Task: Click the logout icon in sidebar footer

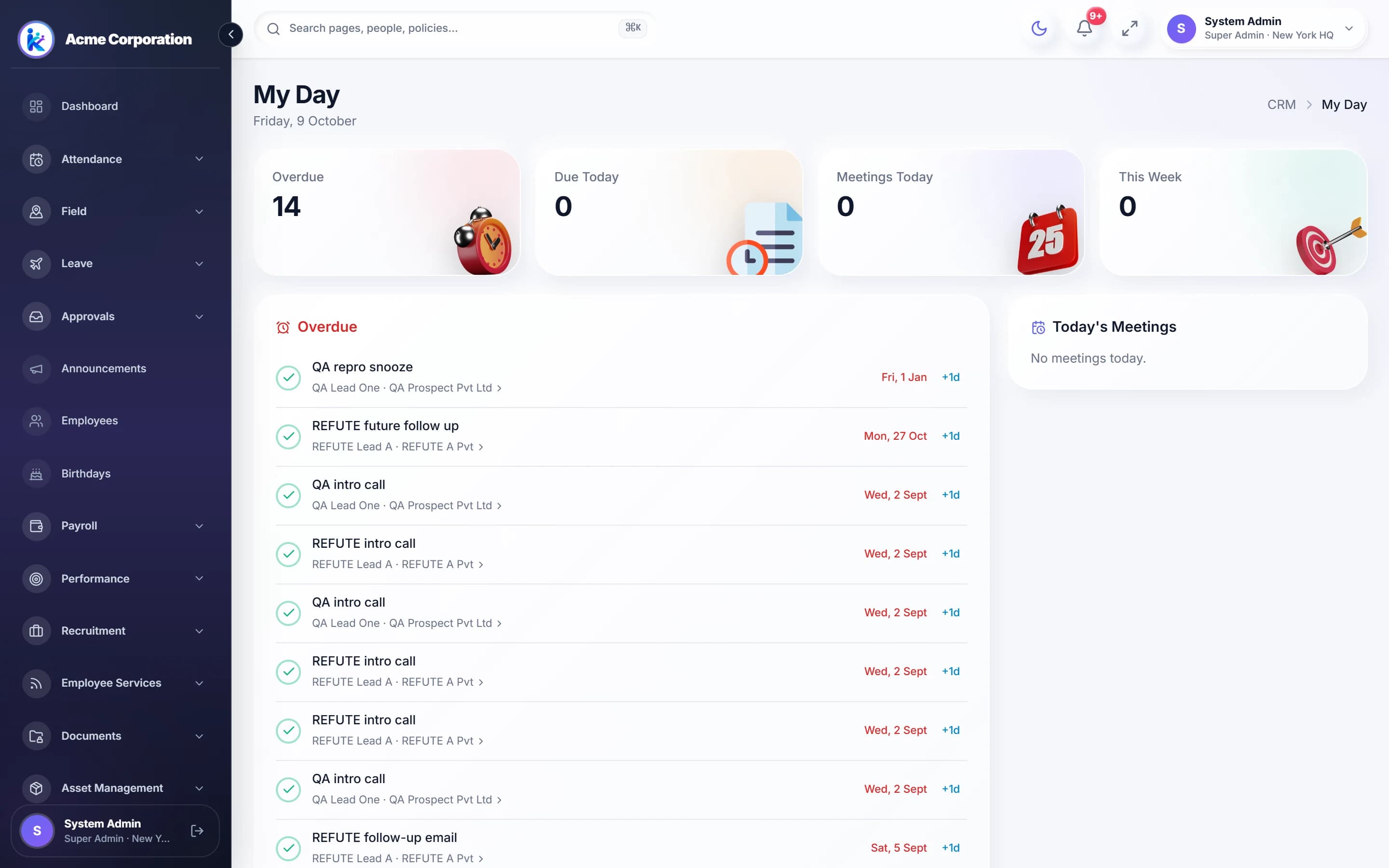Action: (x=197, y=831)
